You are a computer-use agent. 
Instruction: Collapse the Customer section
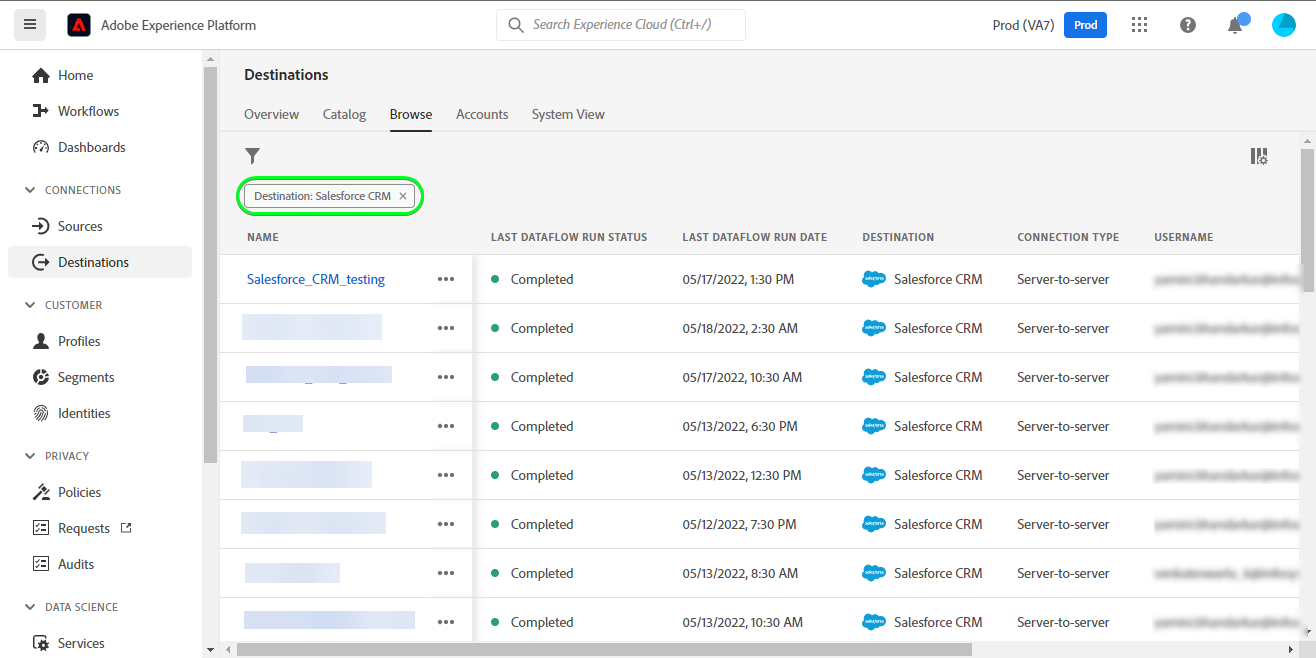(30, 305)
